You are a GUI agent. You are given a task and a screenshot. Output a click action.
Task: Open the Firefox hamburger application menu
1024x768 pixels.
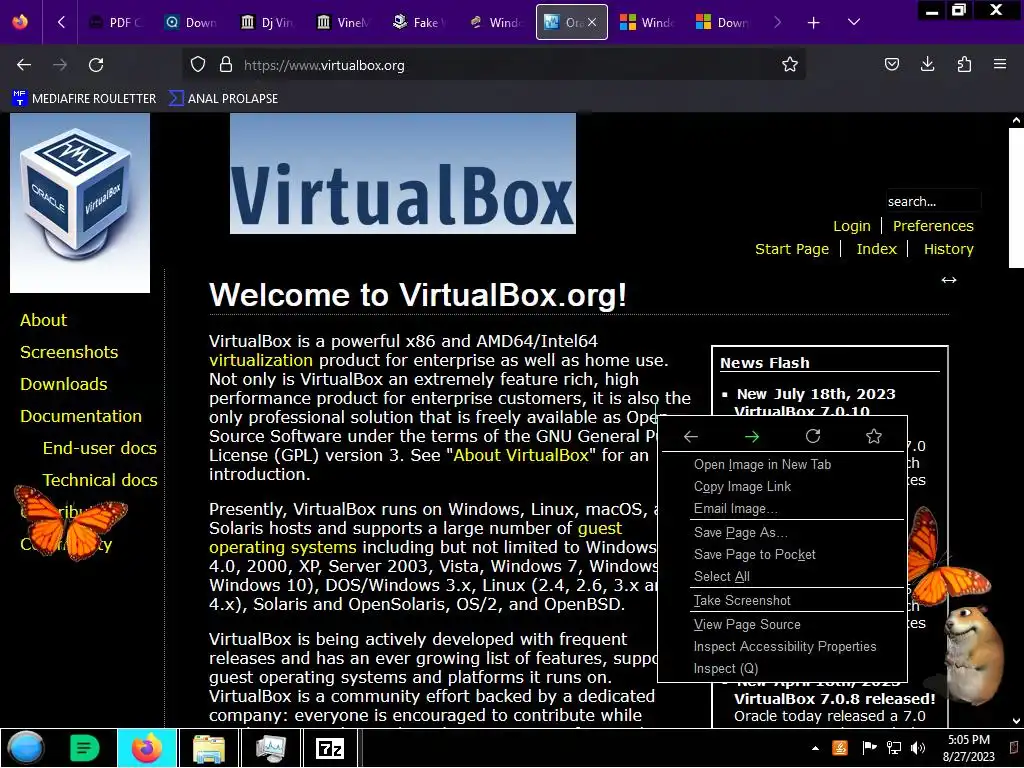tap(1000, 65)
